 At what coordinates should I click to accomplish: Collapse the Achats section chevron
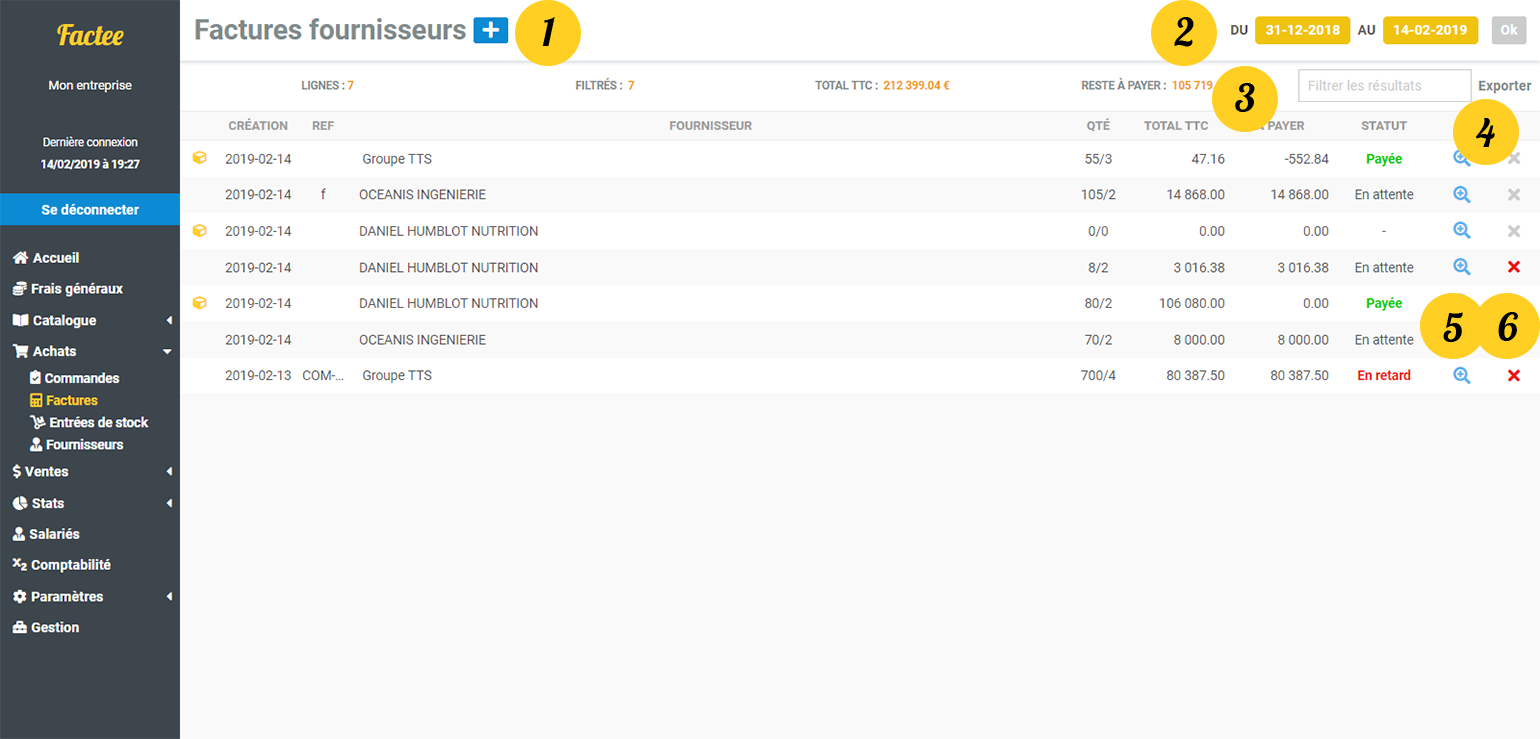(168, 351)
